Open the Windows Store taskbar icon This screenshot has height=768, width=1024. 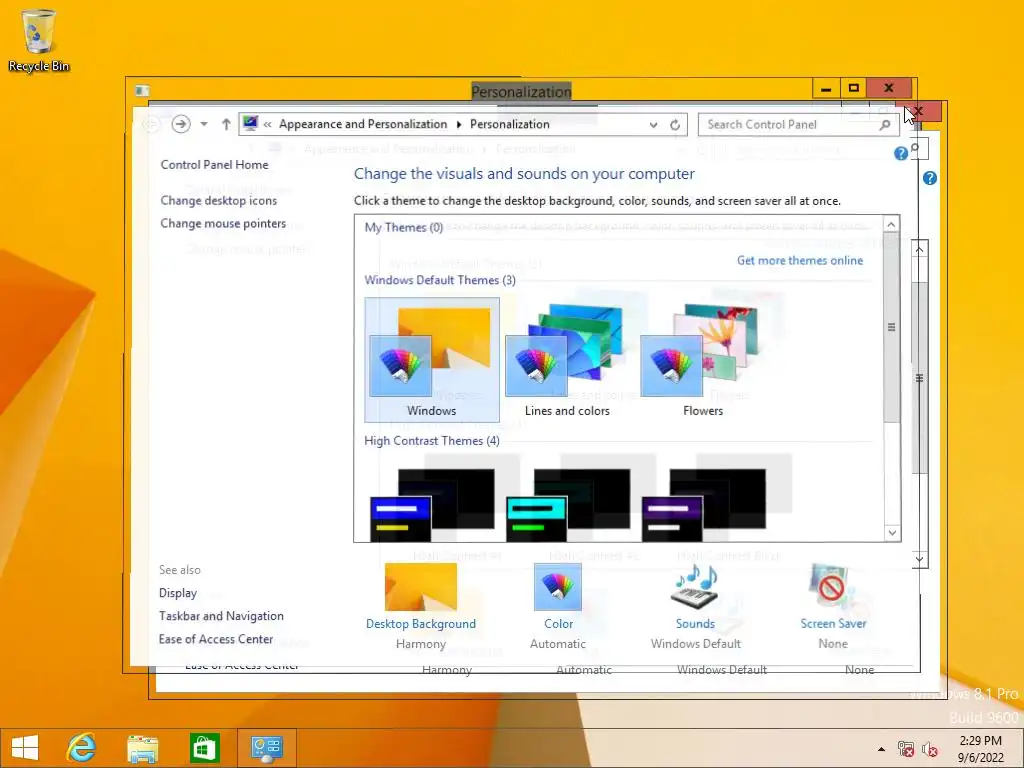click(x=204, y=748)
